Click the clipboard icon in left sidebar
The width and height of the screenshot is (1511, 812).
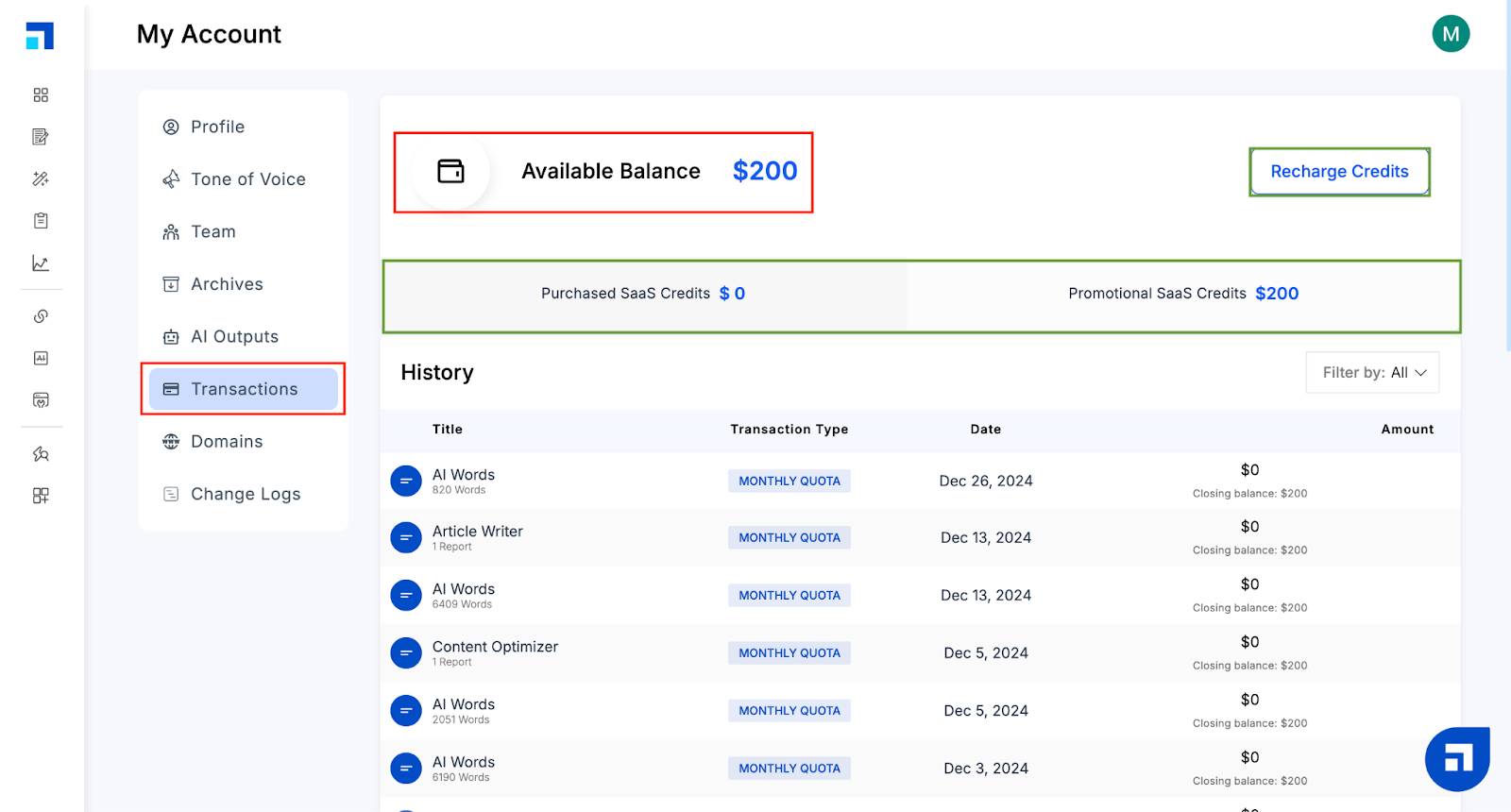(41, 221)
